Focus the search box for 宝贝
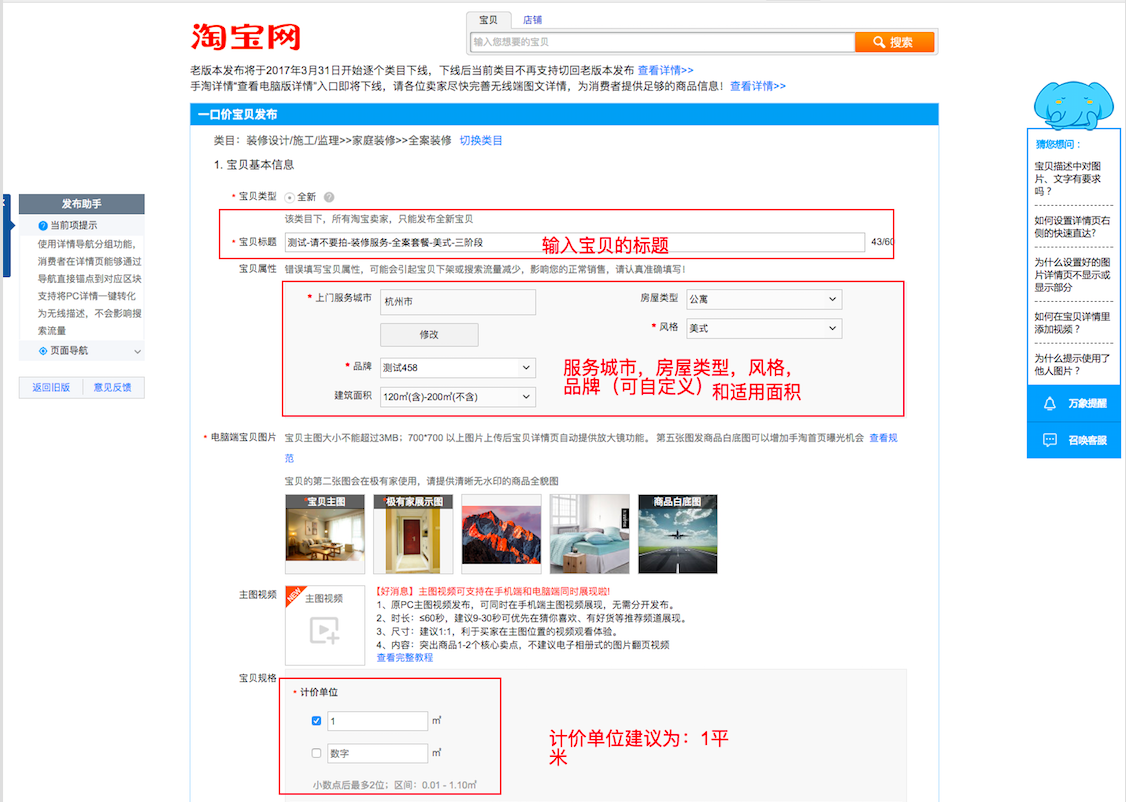1126x802 pixels. pos(662,42)
